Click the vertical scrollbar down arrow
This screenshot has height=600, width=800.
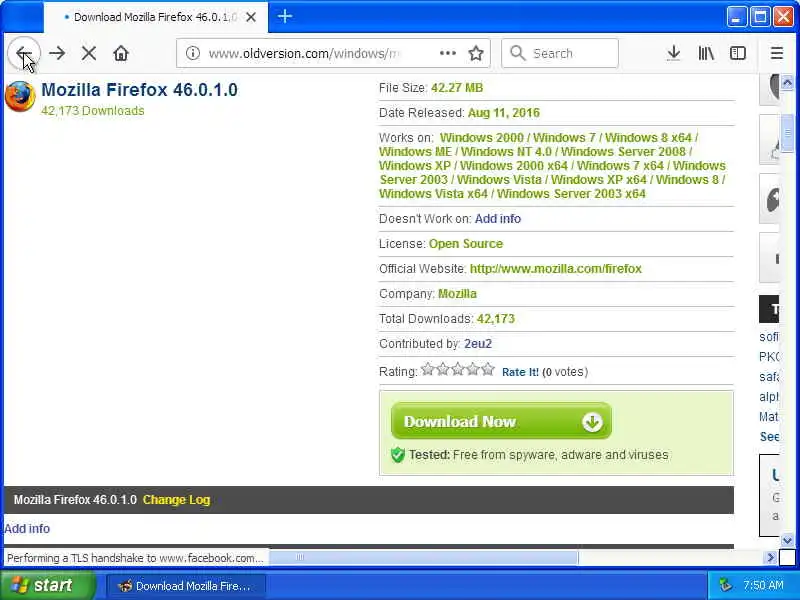787,540
